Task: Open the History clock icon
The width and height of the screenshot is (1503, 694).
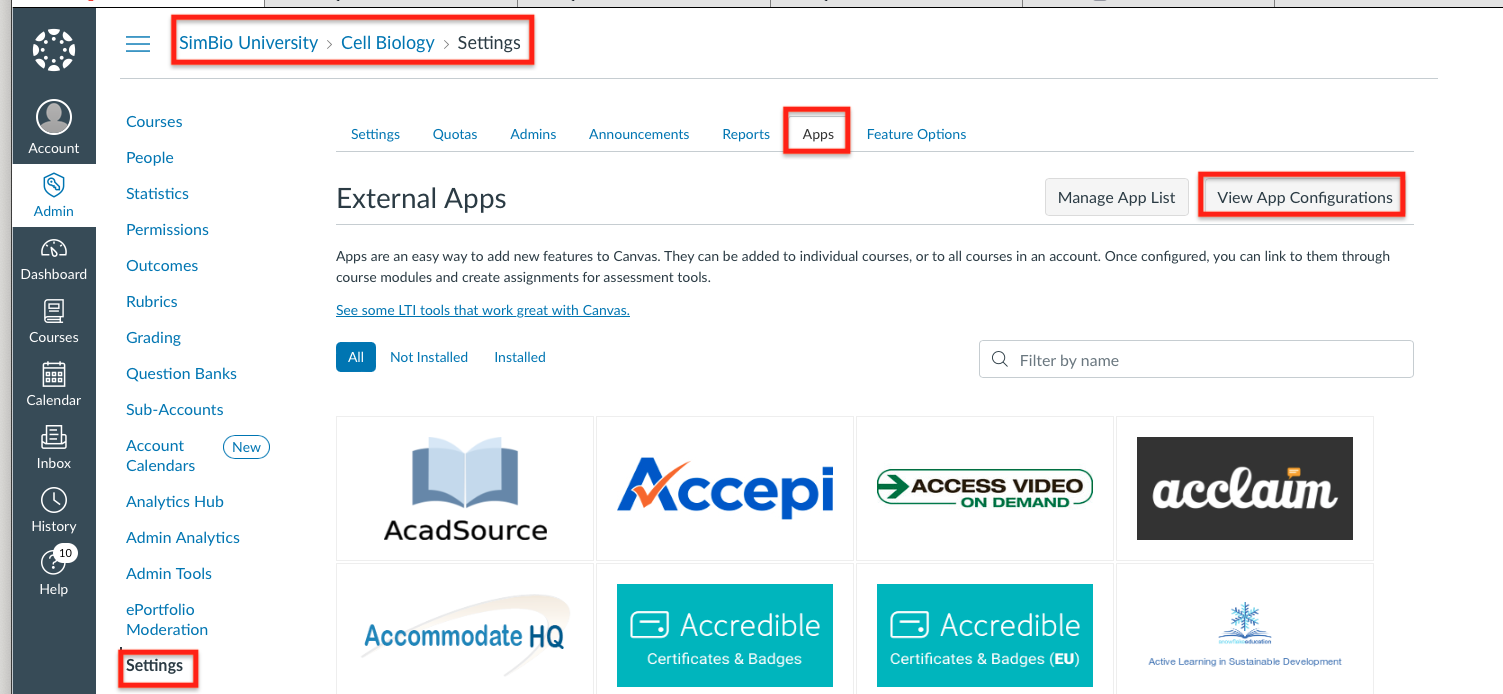Action: click(x=54, y=500)
